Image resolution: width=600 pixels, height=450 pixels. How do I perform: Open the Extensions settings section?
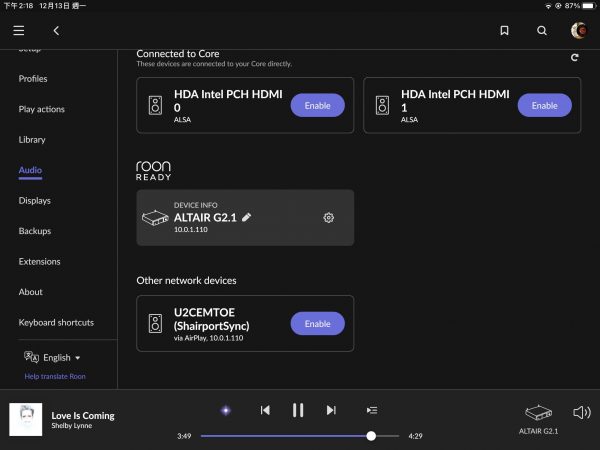(39, 261)
